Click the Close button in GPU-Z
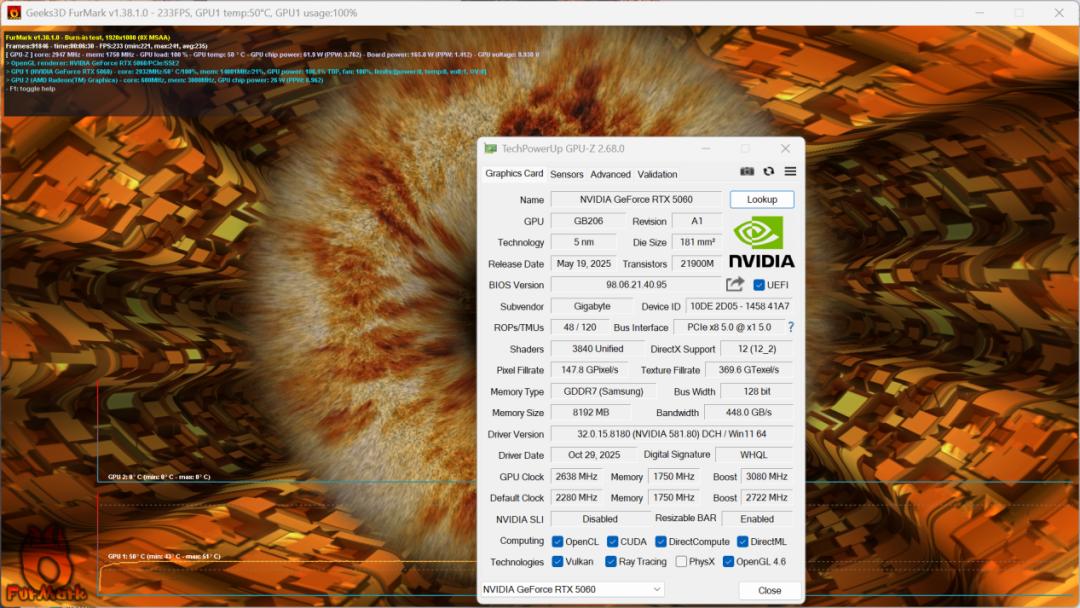Screen dimensions: 1080x608 click(769, 591)
